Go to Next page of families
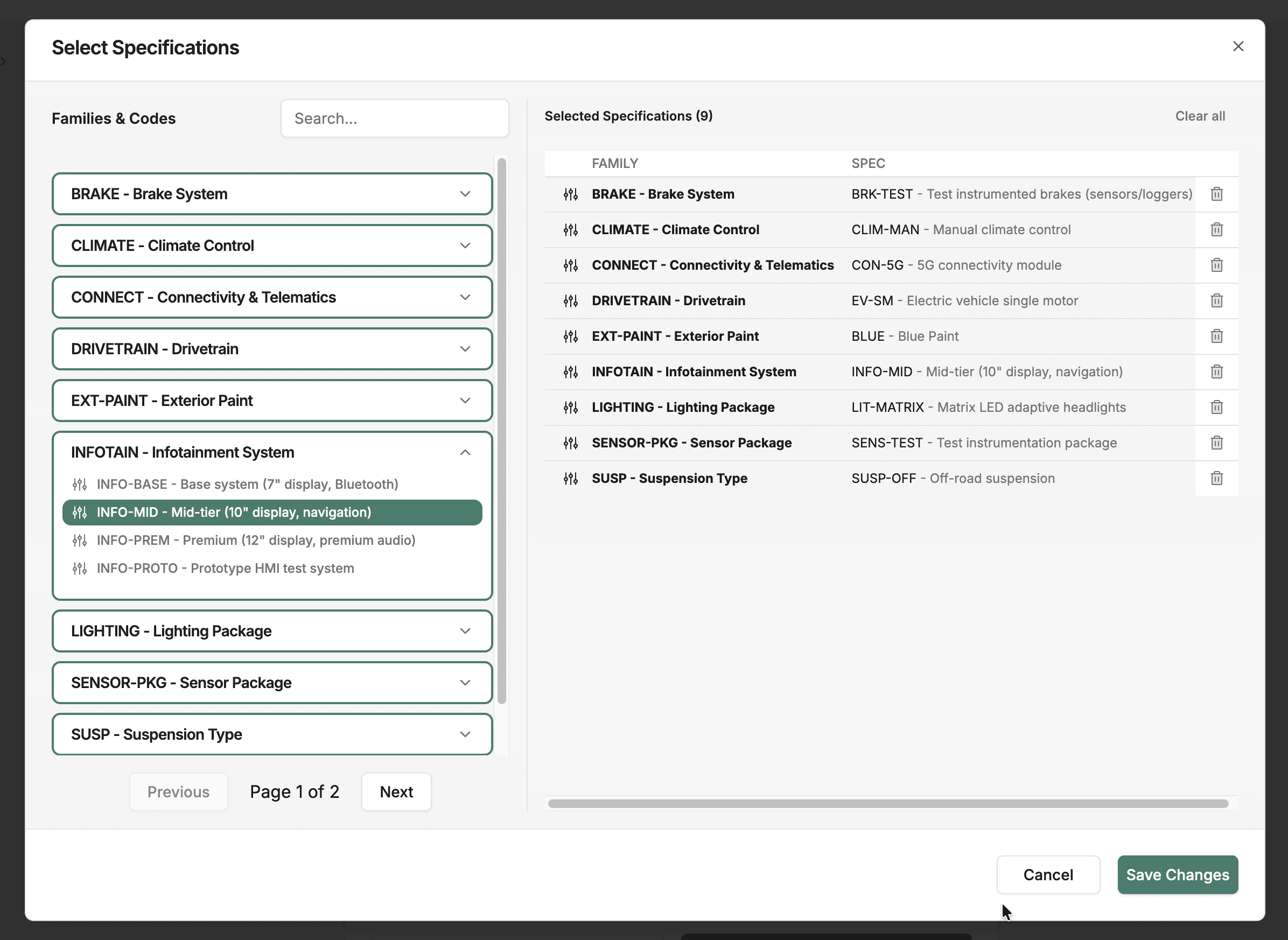The width and height of the screenshot is (1288, 940). [x=396, y=791]
